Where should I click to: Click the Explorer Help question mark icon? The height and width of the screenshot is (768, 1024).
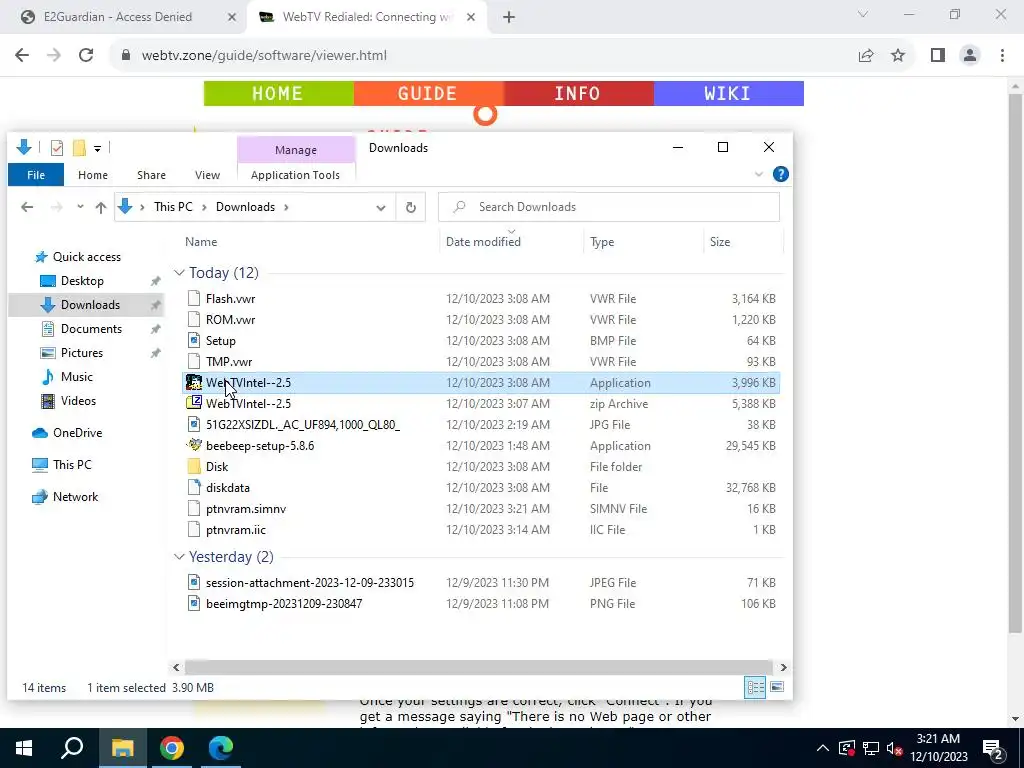[780, 174]
